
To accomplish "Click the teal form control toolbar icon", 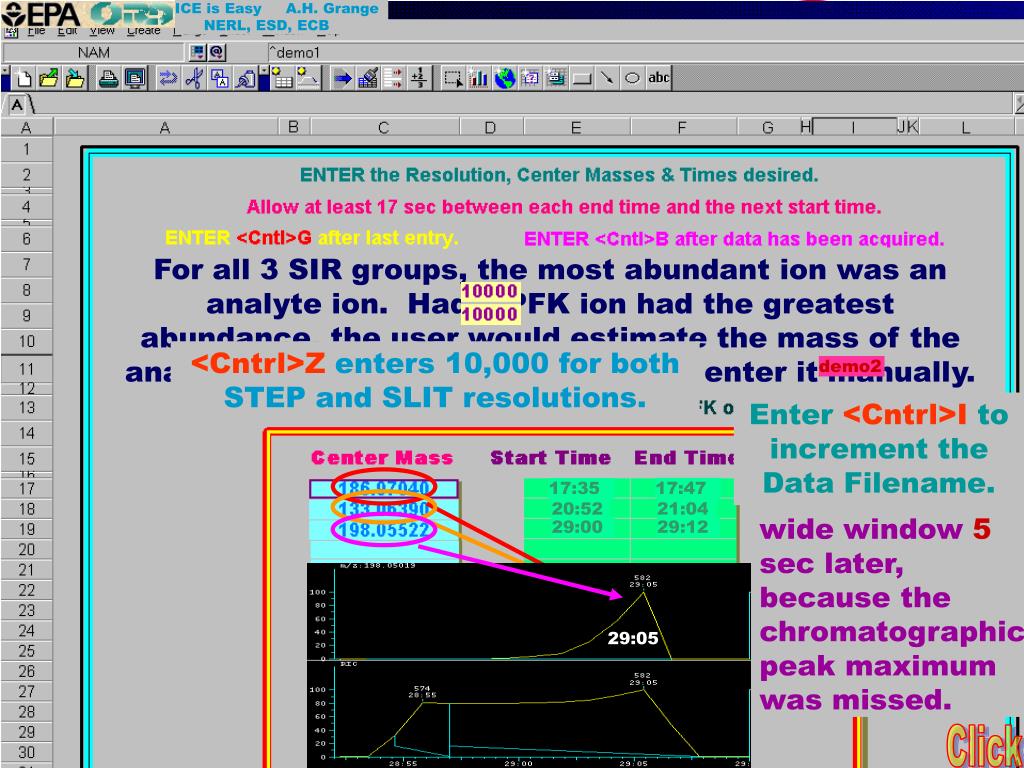I will (555, 79).
